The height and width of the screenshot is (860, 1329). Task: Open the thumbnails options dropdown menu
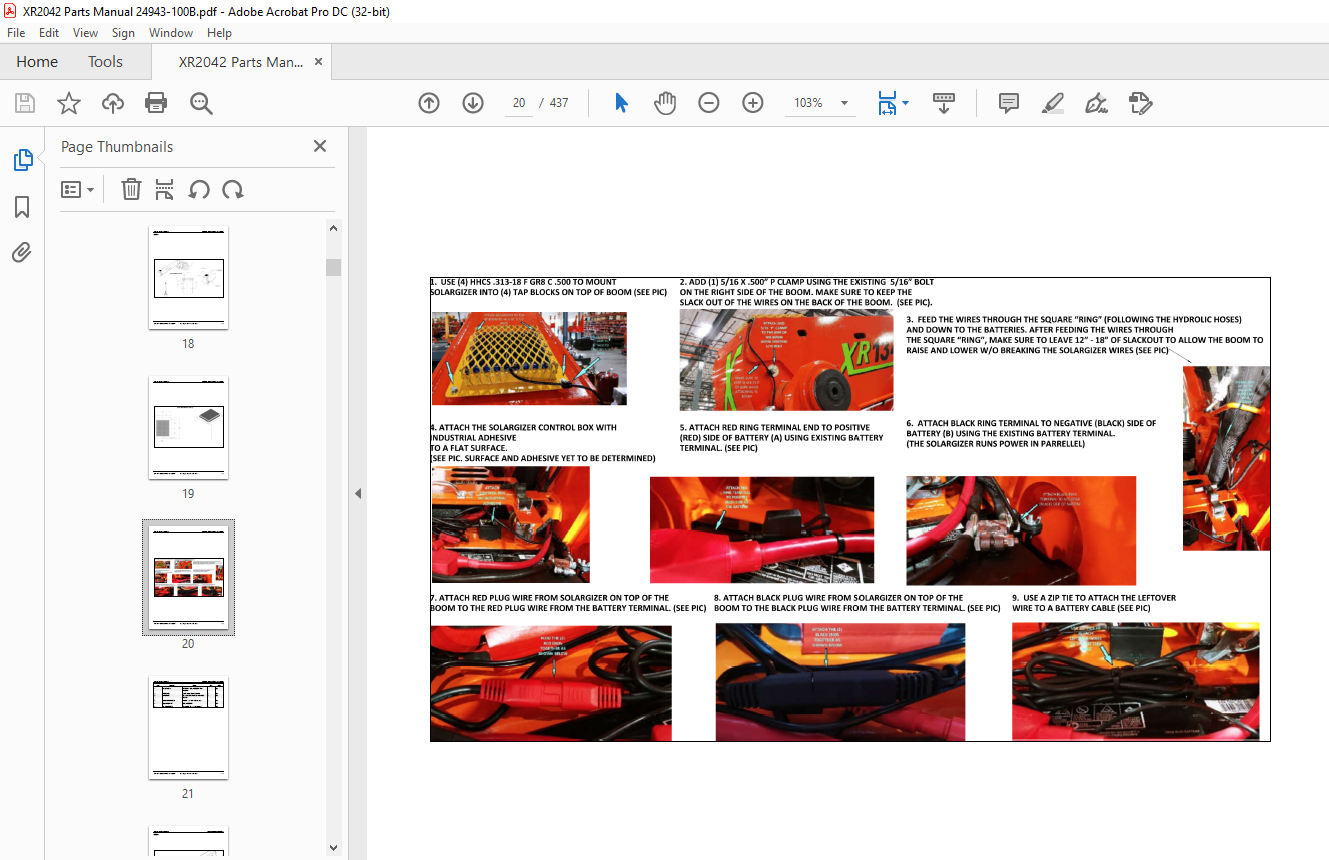tap(78, 189)
